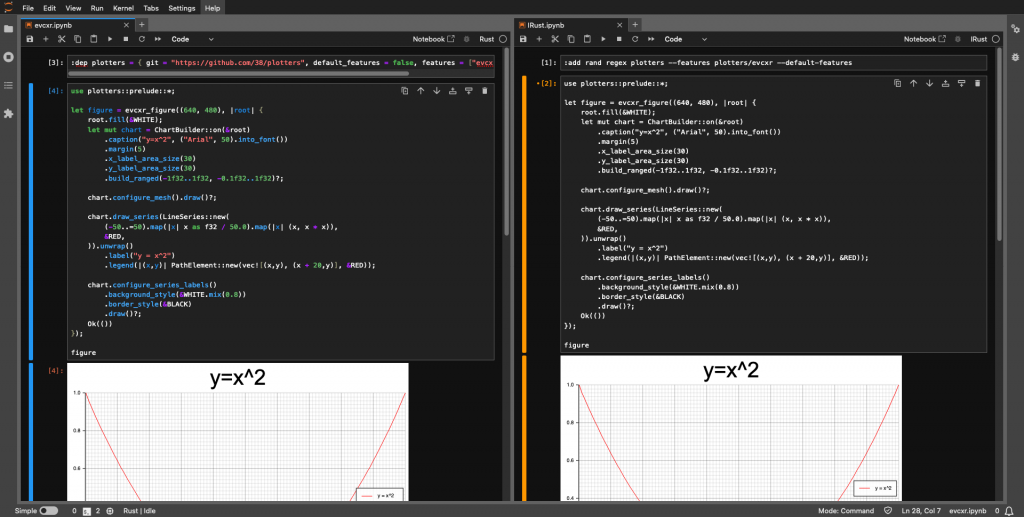
Task: Open the Running Terminals and Kernels panel
Action: point(8,57)
